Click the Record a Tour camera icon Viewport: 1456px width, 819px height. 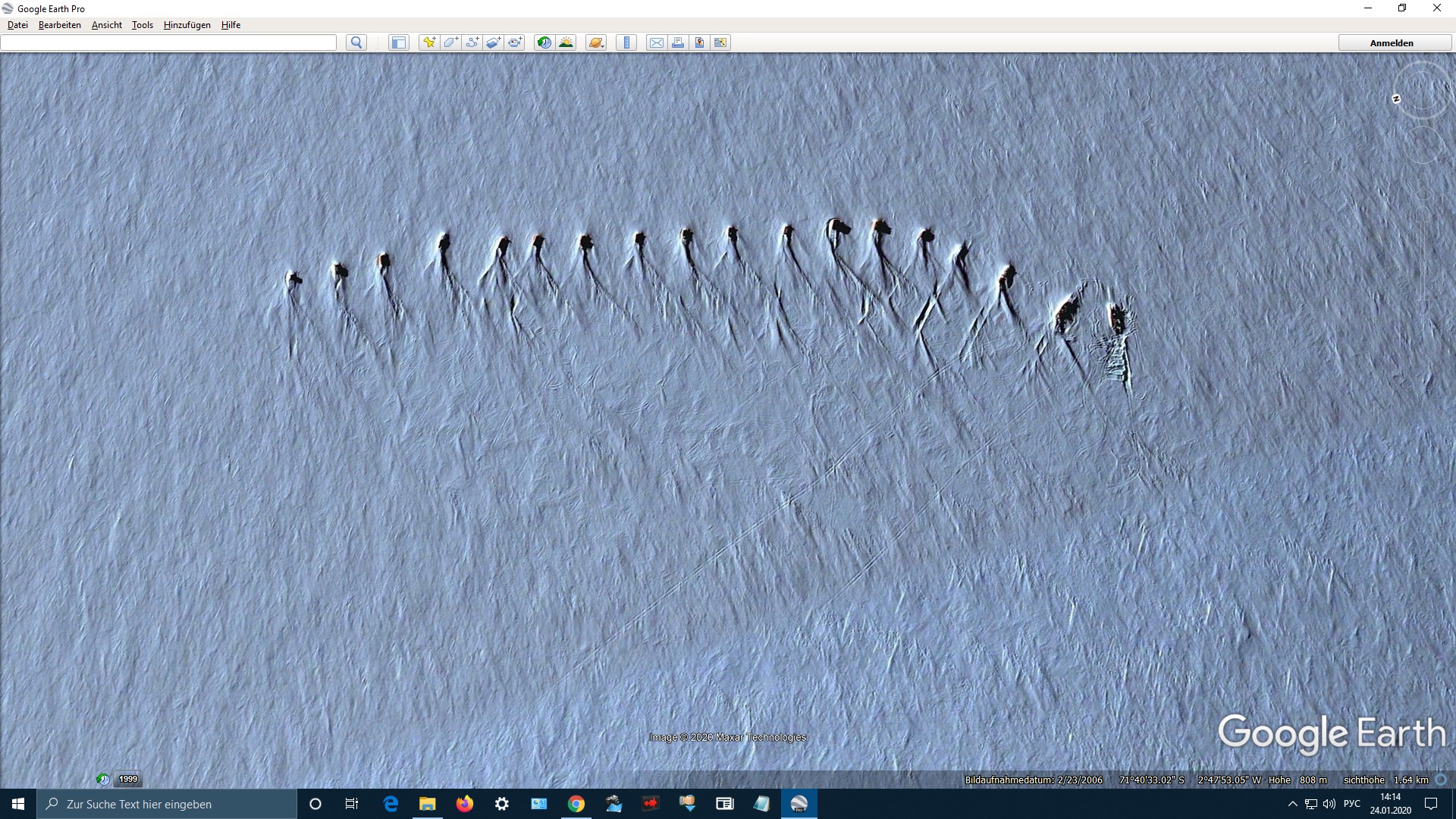tap(515, 42)
